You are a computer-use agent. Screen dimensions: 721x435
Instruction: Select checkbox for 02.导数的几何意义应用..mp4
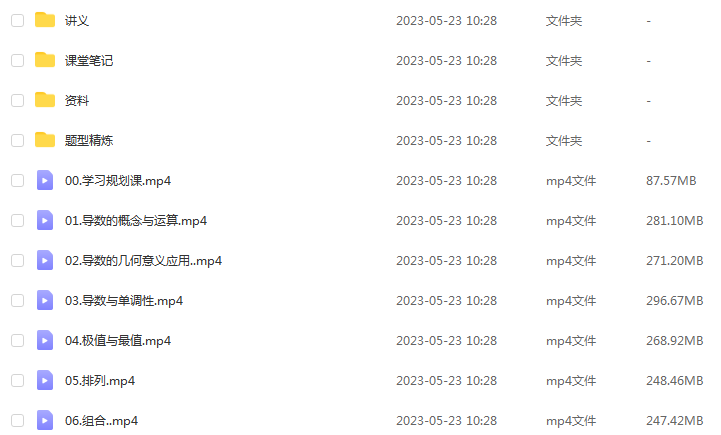tap(17, 260)
